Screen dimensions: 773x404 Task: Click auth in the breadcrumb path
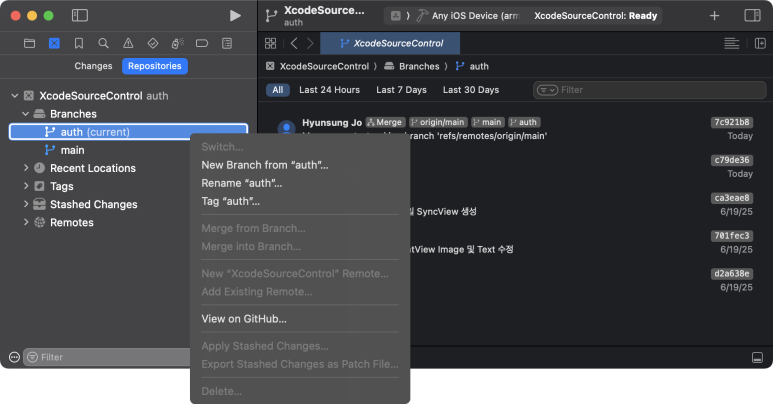coord(479,66)
